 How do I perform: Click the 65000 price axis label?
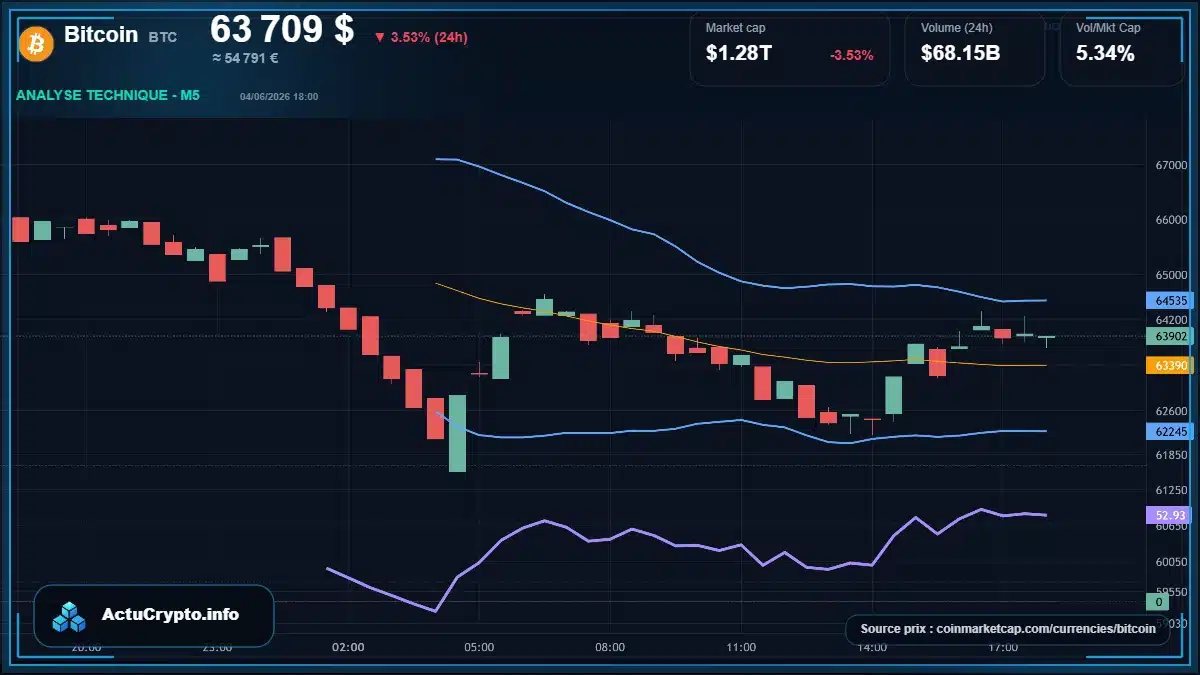(x=1171, y=275)
